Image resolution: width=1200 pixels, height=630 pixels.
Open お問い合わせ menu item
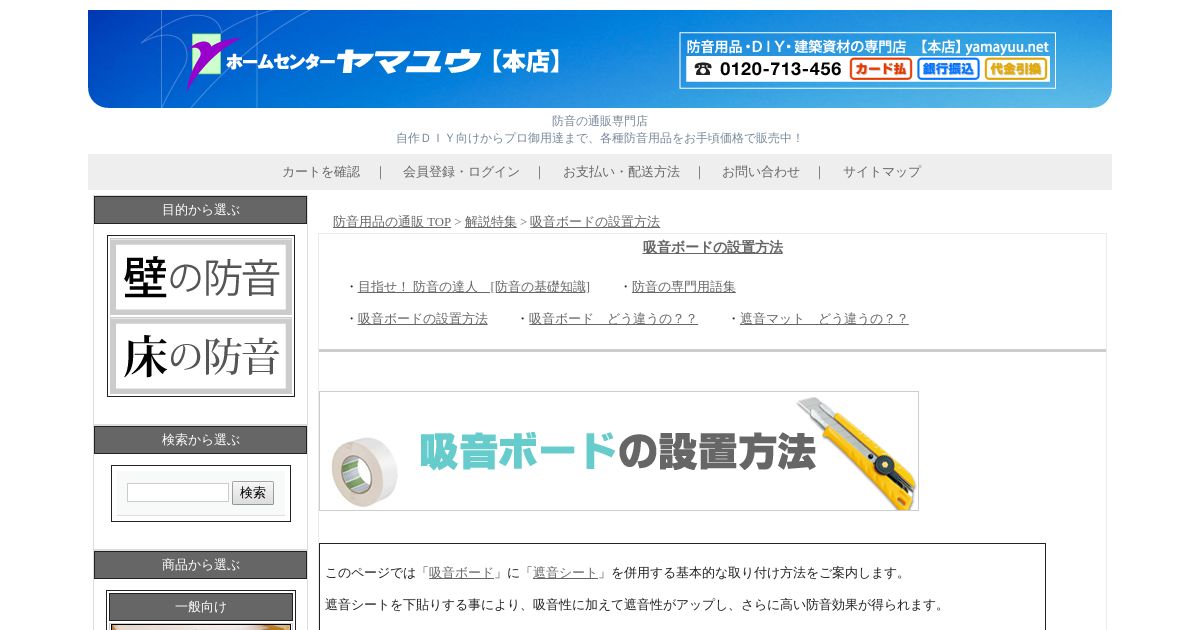761,172
